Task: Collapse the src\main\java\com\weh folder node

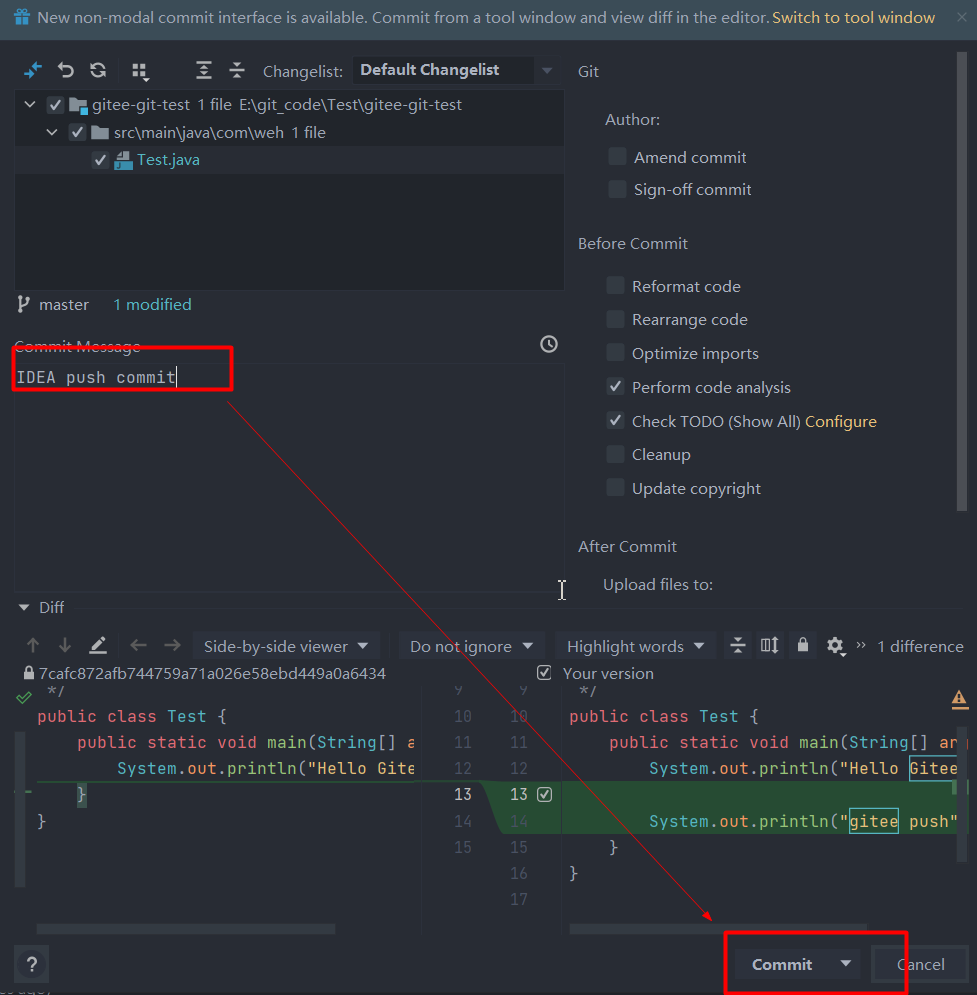Action: coord(52,132)
